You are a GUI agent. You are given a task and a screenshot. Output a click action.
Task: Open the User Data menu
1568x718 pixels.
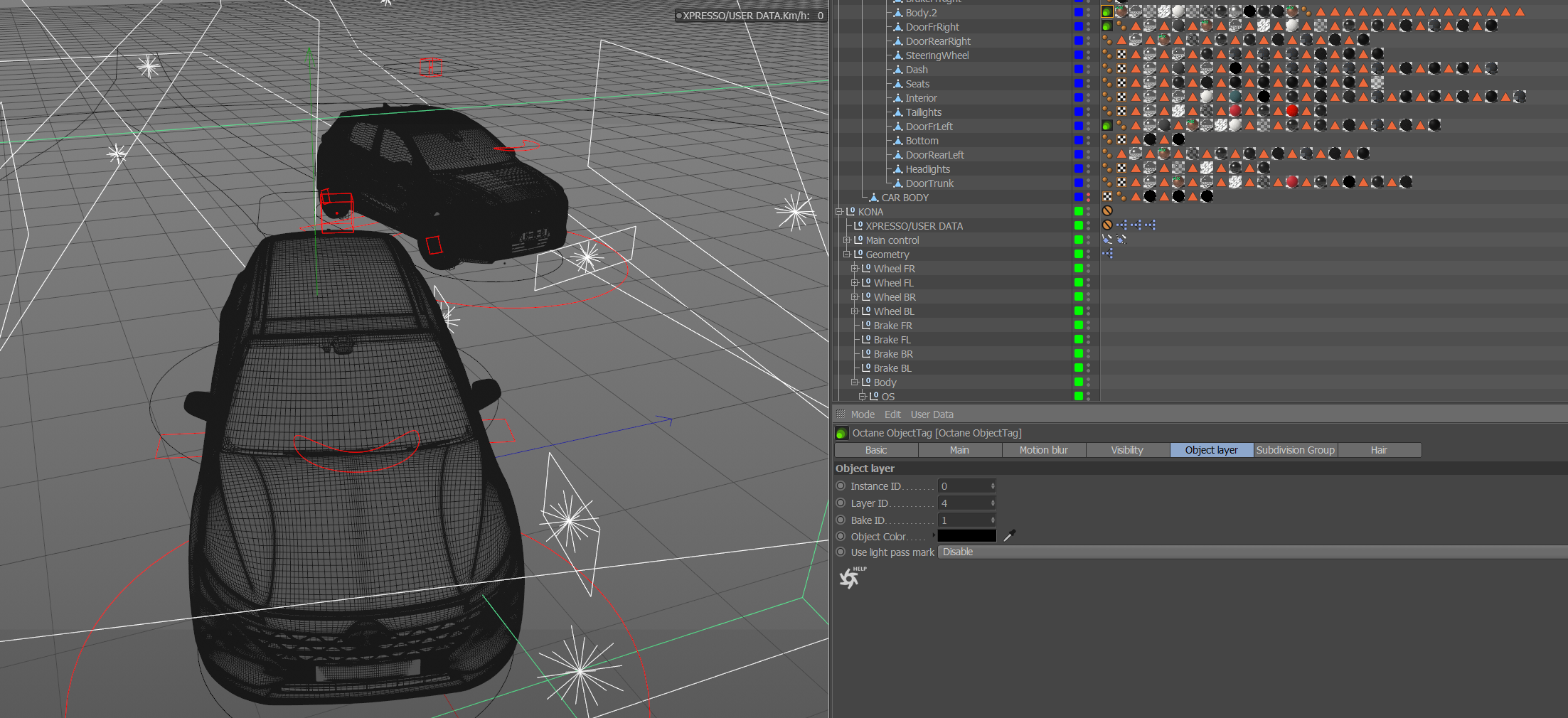coord(932,414)
